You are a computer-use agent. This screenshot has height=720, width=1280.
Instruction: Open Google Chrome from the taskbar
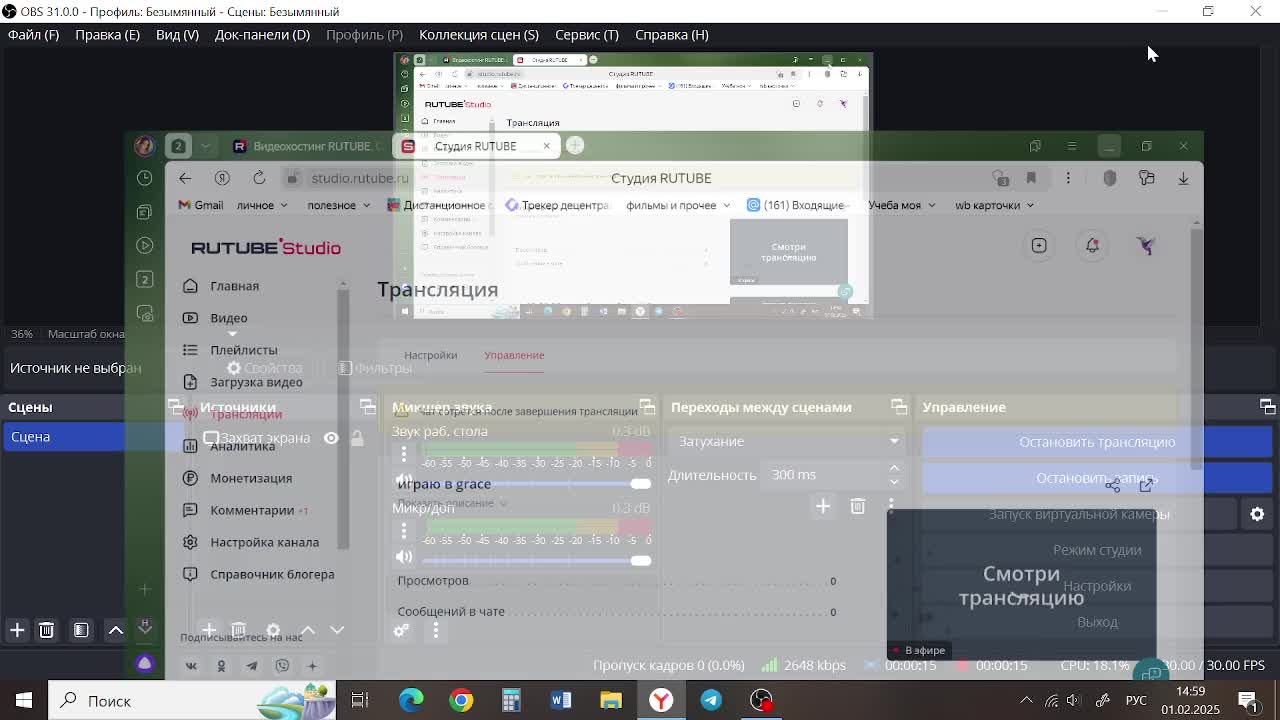(x=461, y=700)
